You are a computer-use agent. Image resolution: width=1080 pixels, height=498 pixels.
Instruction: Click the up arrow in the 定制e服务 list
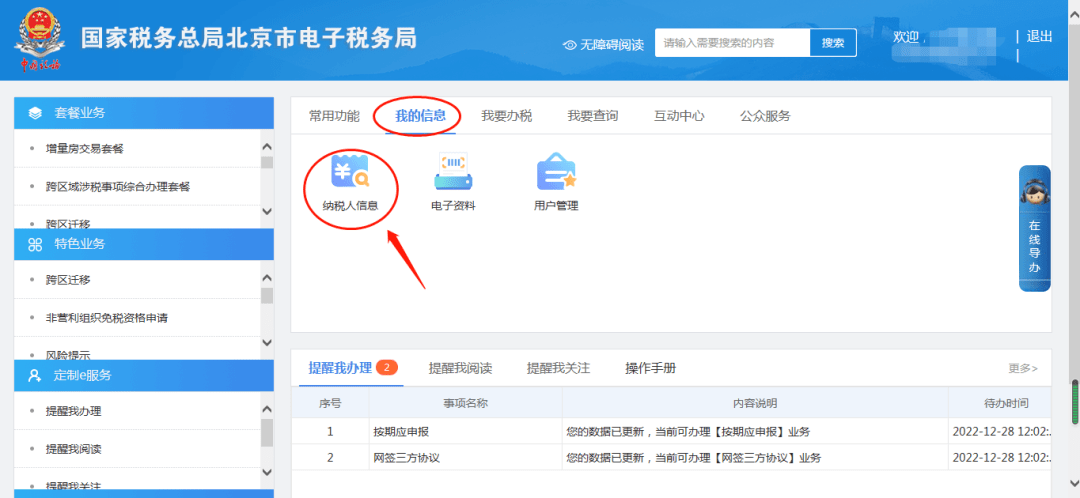(x=267, y=408)
